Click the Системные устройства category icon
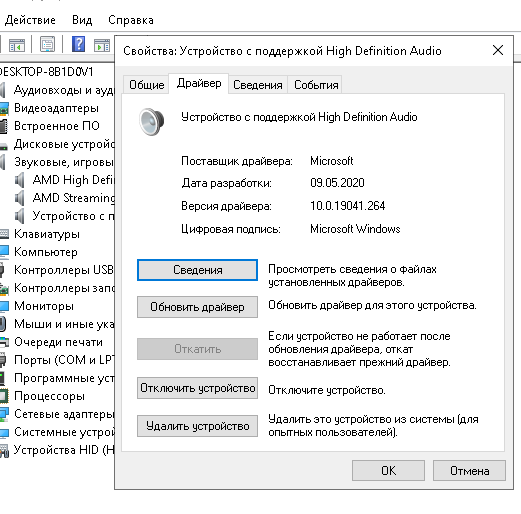 pyautogui.click(x=4, y=432)
